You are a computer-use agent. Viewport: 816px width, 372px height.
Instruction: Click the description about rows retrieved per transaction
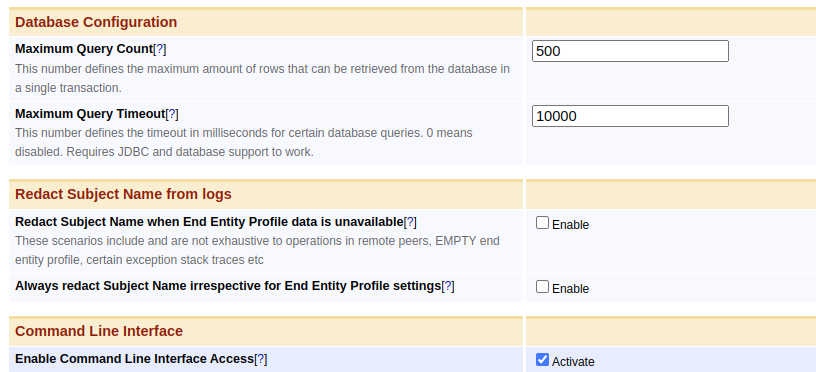(262, 79)
